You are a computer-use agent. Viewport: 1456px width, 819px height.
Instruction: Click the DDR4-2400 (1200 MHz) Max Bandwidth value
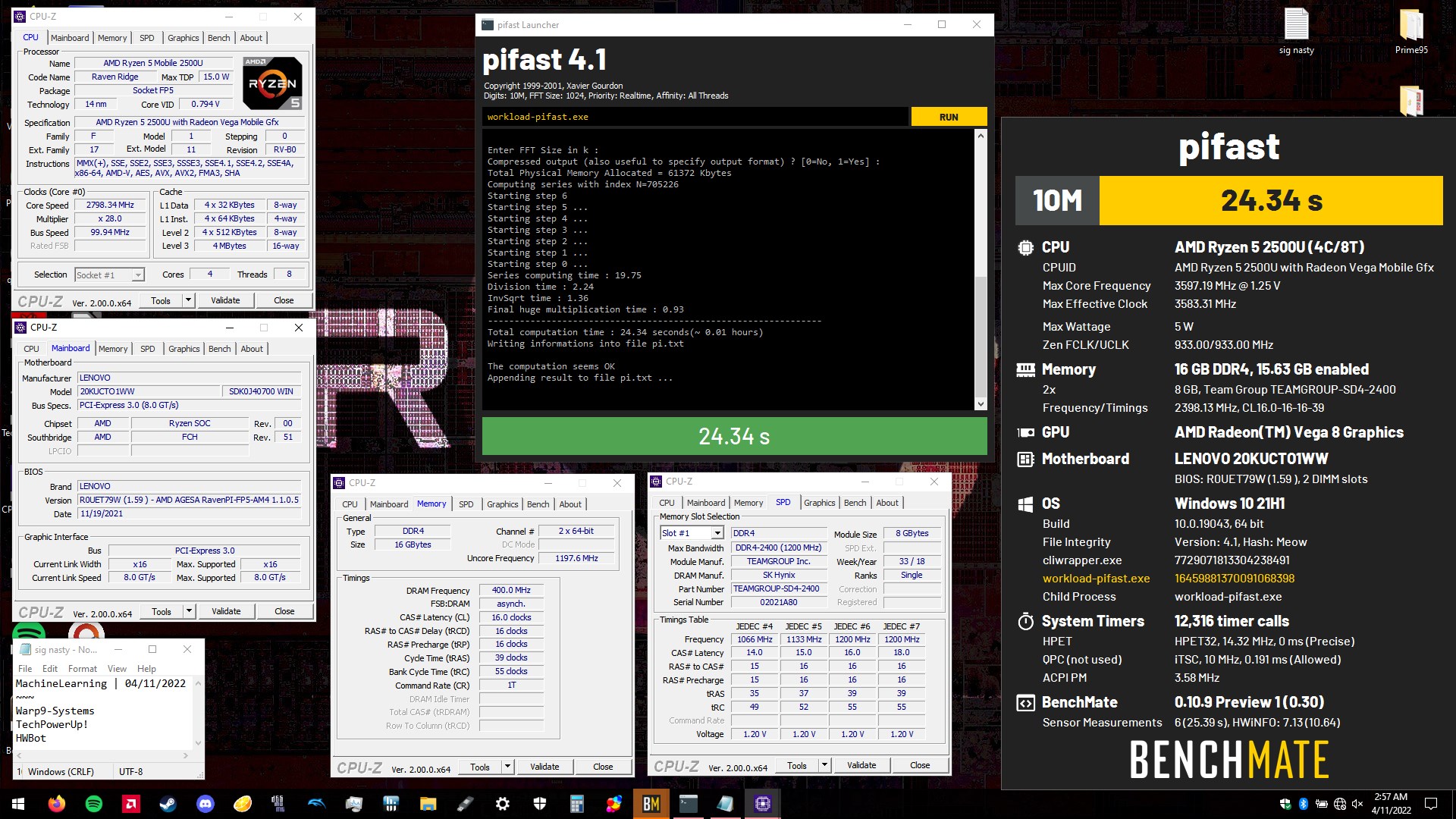pos(778,548)
